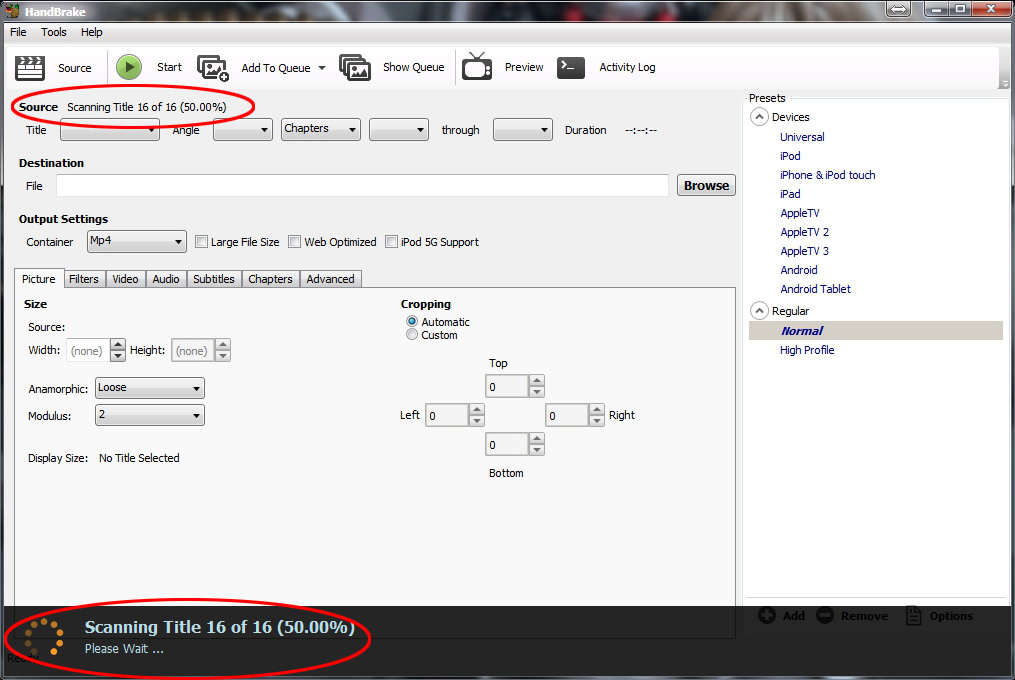The width and height of the screenshot is (1015, 680).
Task: Click the Source toolbar label
Action: click(x=75, y=68)
